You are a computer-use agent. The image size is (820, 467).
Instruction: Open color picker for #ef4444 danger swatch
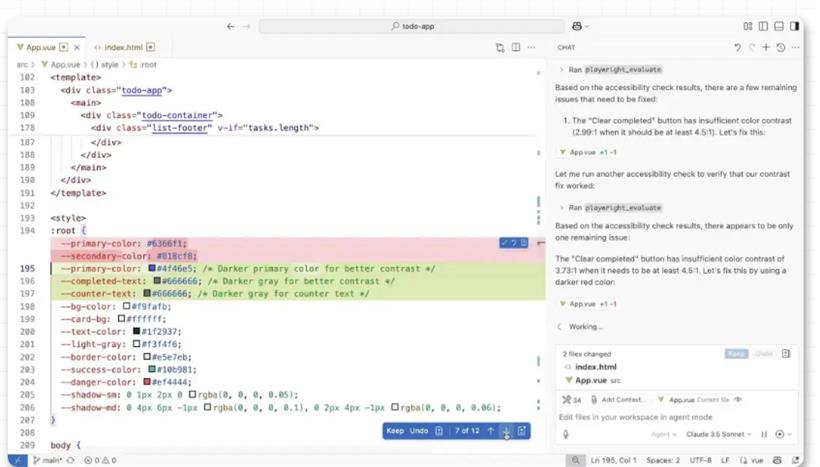click(147, 382)
